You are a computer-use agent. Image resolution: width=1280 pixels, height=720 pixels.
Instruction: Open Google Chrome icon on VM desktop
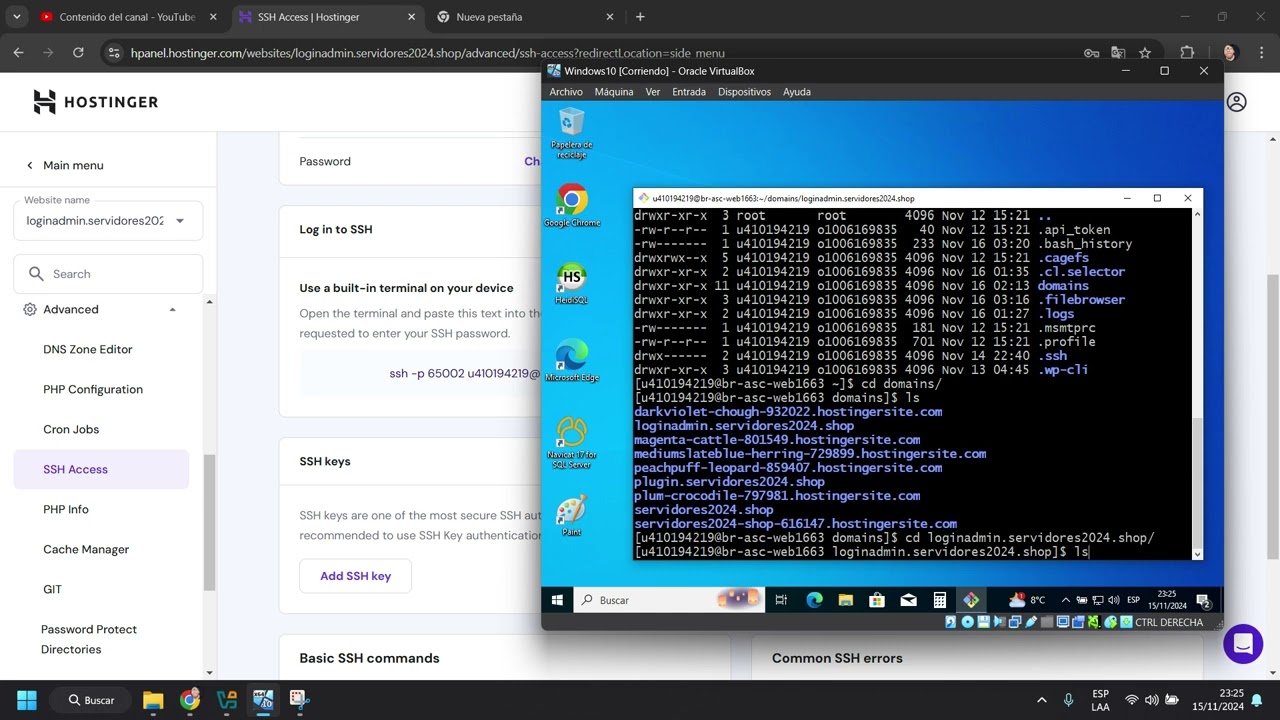(x=572, y=205)
